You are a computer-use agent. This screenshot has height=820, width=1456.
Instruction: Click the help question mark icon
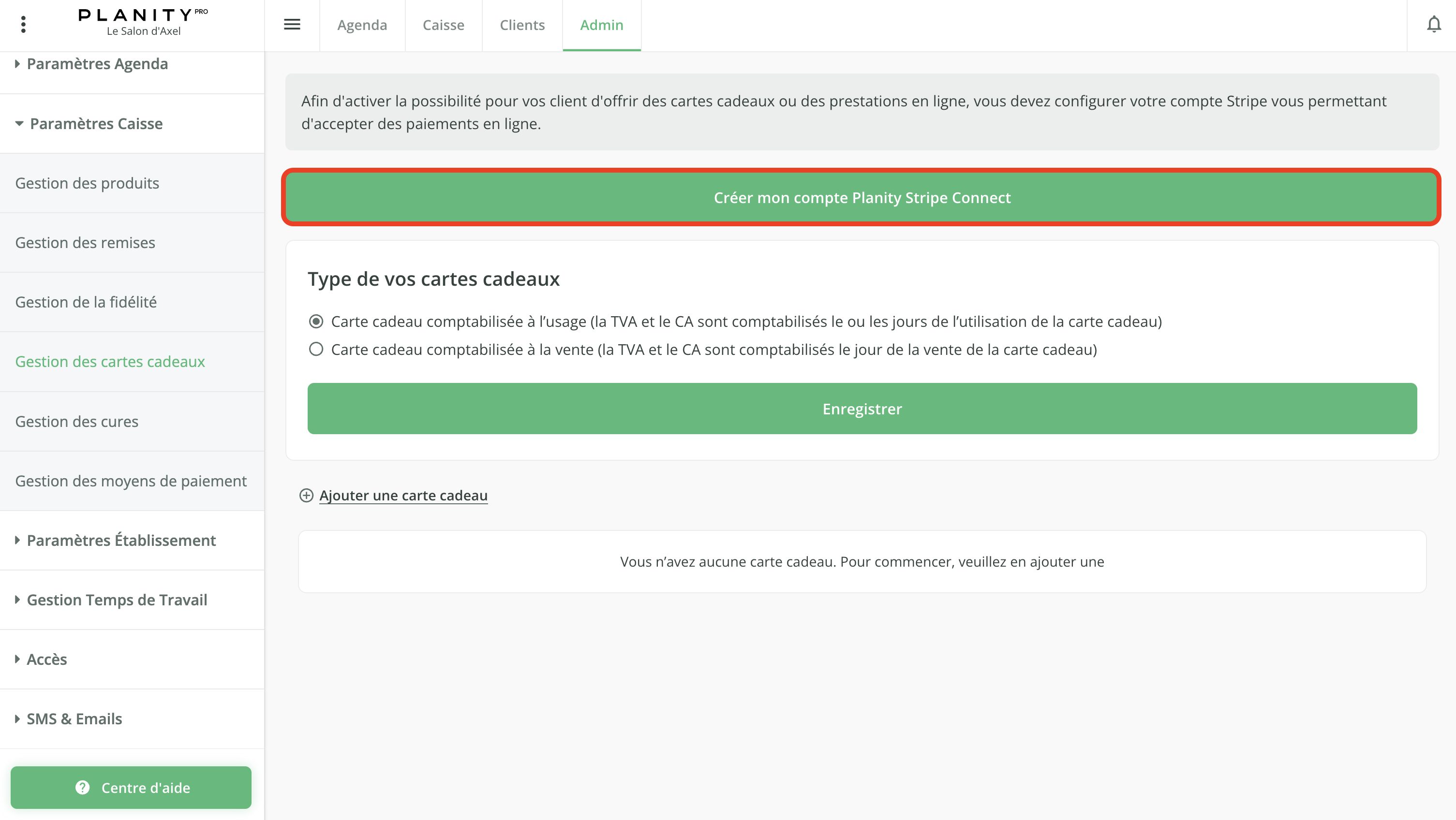click(x=83, y=787)
